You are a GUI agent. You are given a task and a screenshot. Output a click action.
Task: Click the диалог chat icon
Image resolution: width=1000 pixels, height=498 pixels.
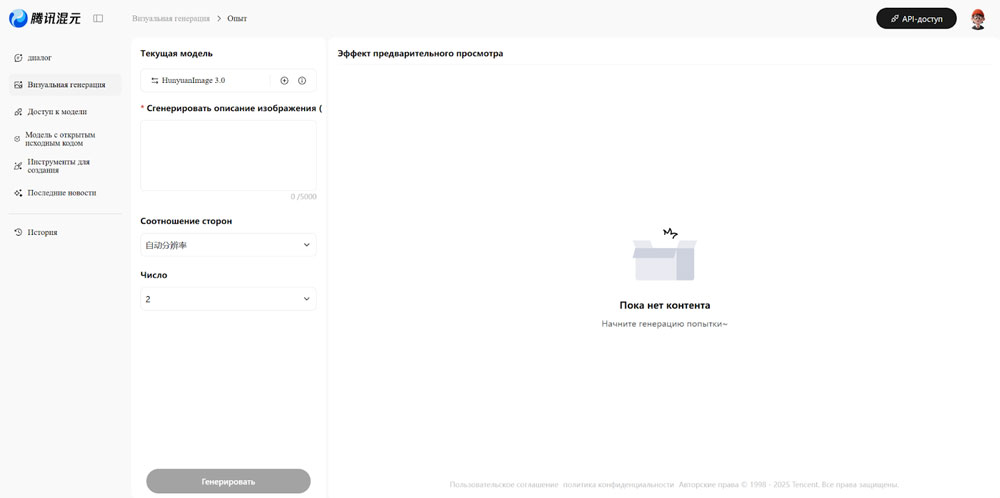(x=18, y=58)
